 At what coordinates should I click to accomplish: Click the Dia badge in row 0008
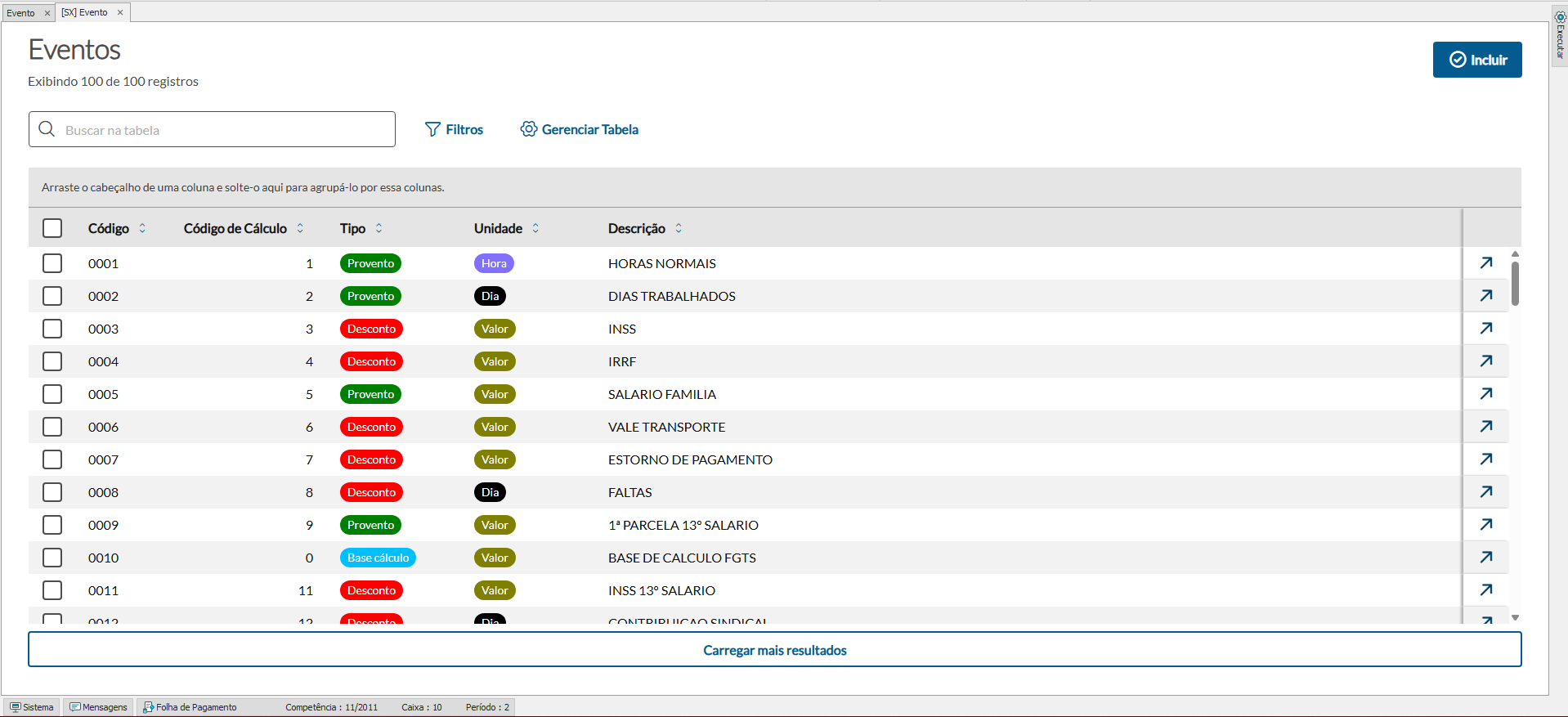[x=490, y=492]
